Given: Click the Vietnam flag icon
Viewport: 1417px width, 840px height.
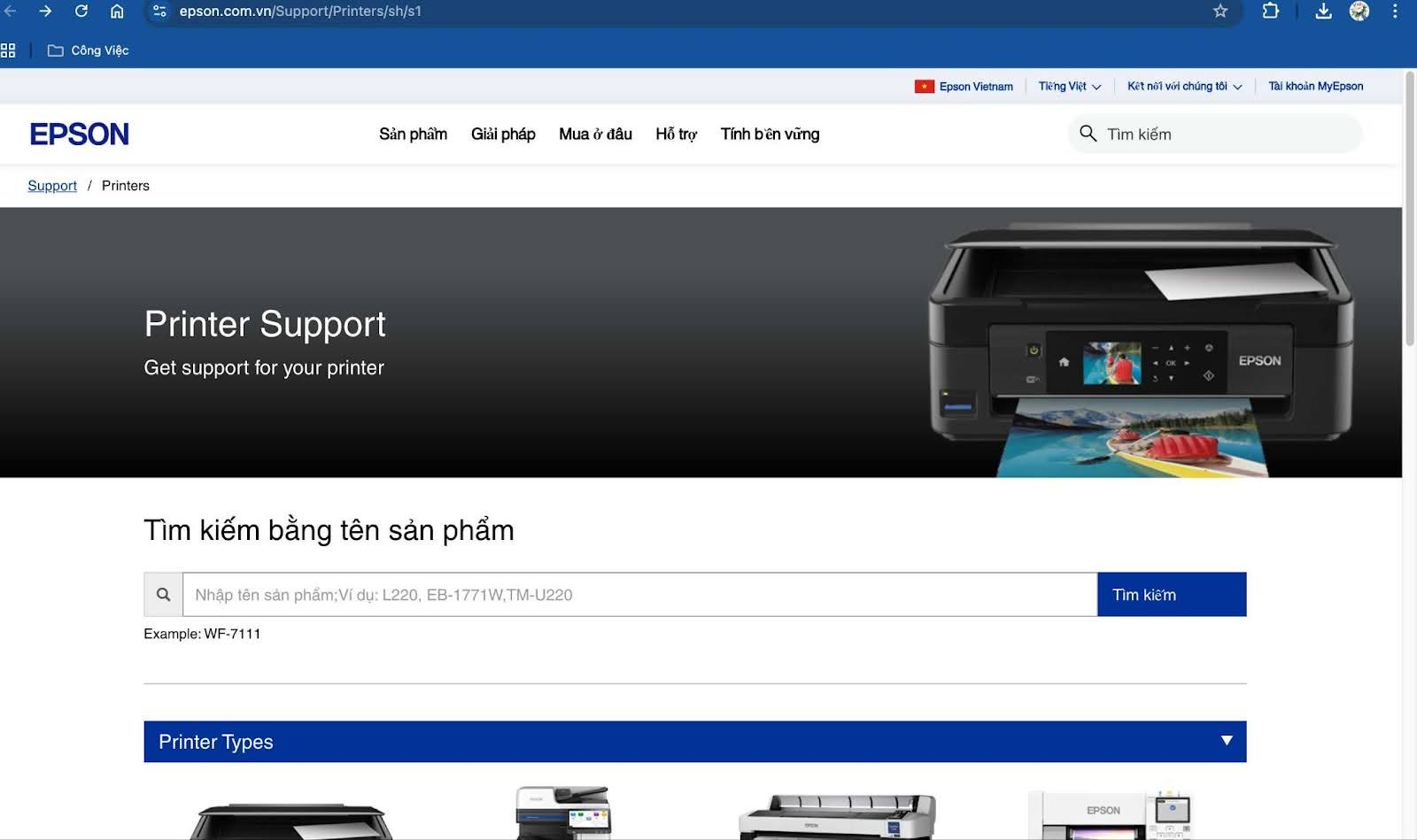Looking at the screenshot, I should [925, 86].
